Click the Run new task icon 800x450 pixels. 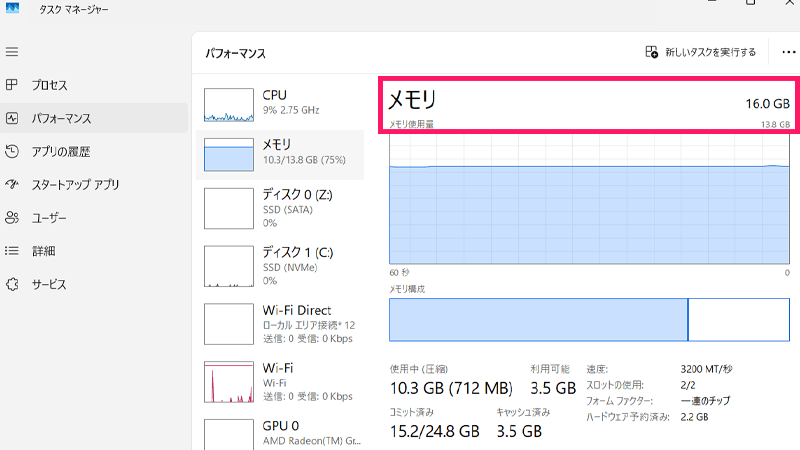tap(652, 52)
